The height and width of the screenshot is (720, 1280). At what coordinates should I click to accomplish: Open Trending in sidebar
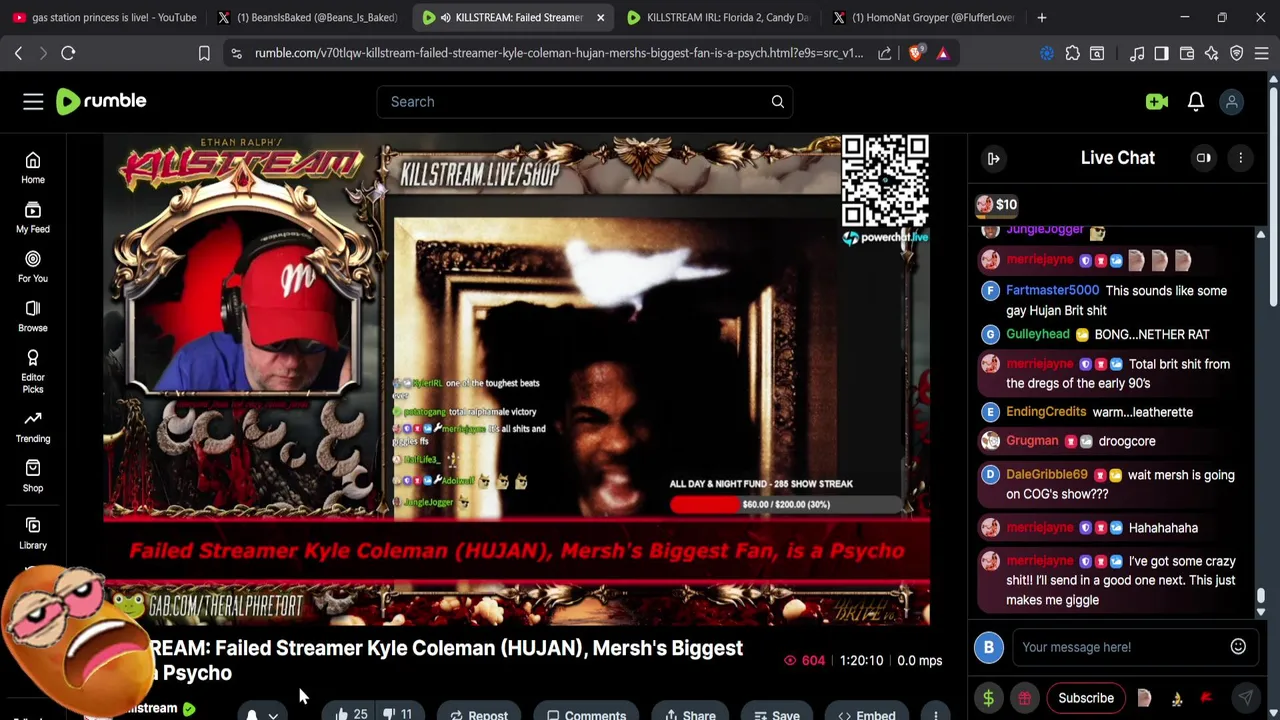[x=33, y=427]
